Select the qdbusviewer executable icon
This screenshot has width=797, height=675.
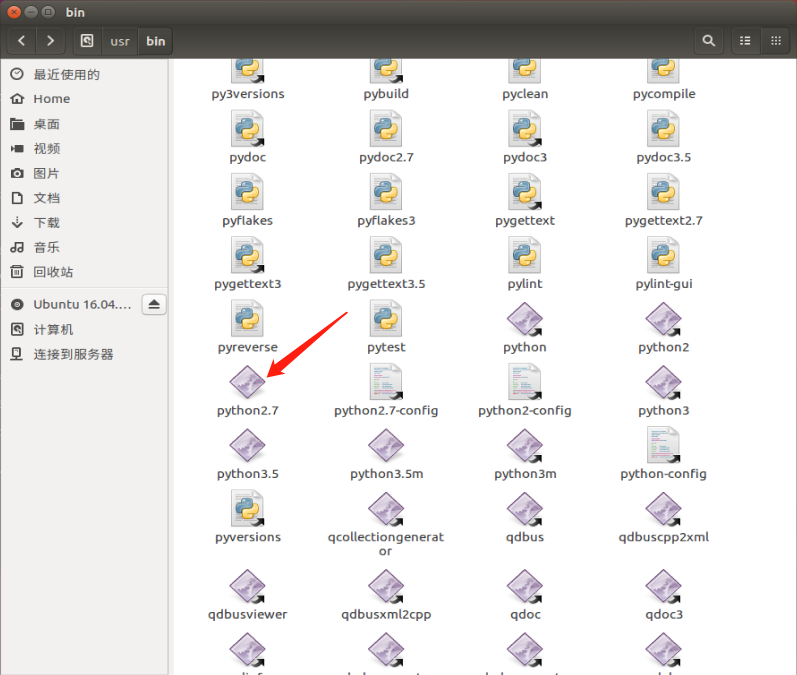click(x=248, y=586)
